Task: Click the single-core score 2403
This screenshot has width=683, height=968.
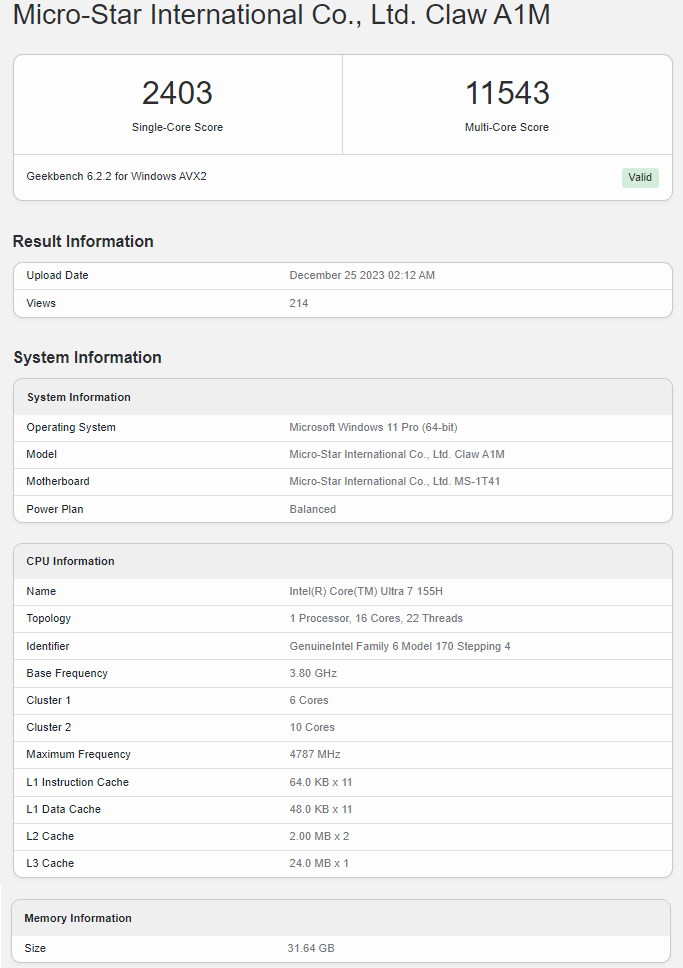Action: (177, 93)
